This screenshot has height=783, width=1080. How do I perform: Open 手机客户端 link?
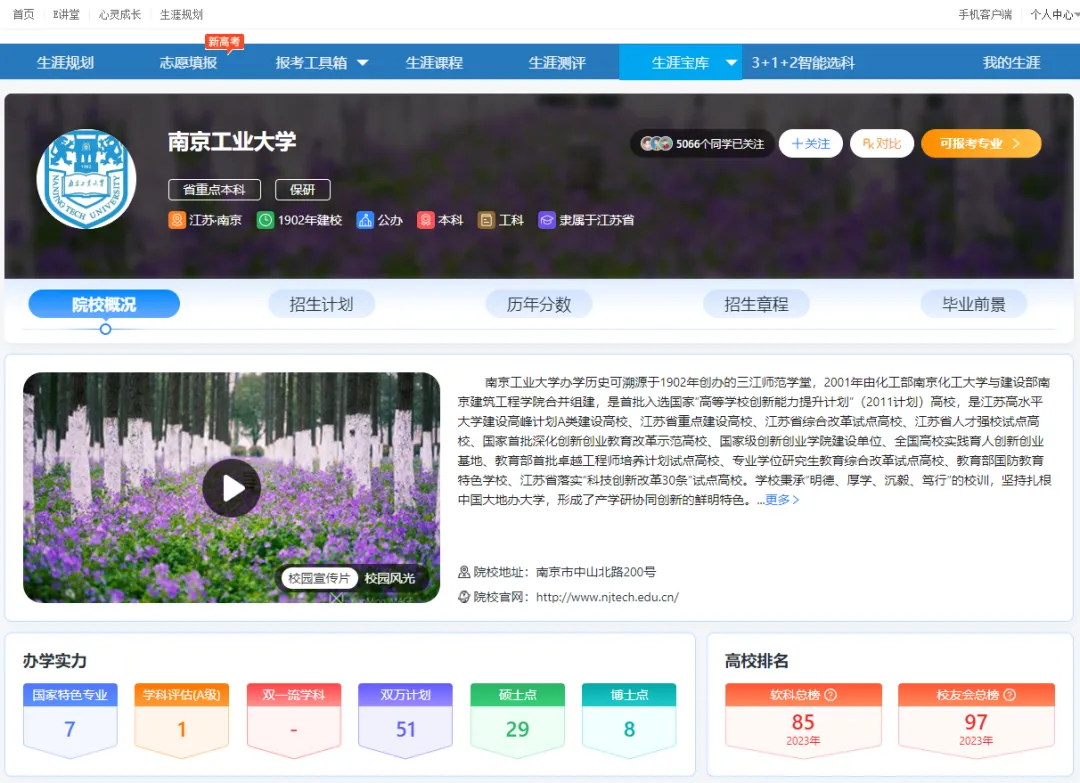(x=985, y=14)
